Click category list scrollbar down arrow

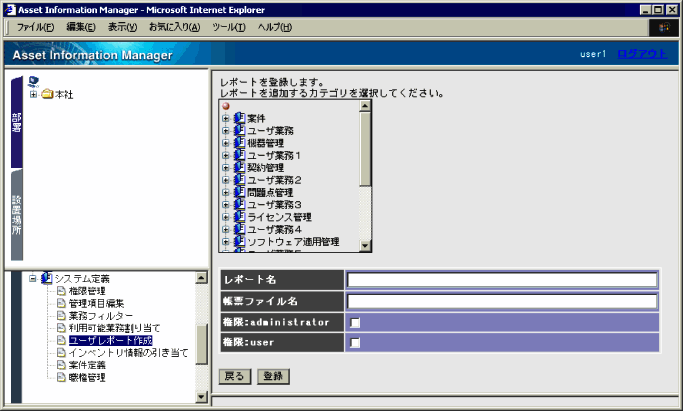pos(365,246)
